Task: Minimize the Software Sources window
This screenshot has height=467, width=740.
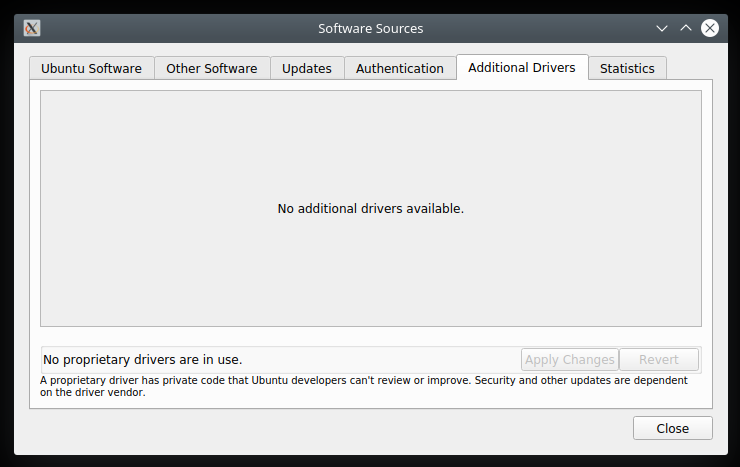Action: coord(661,28)
